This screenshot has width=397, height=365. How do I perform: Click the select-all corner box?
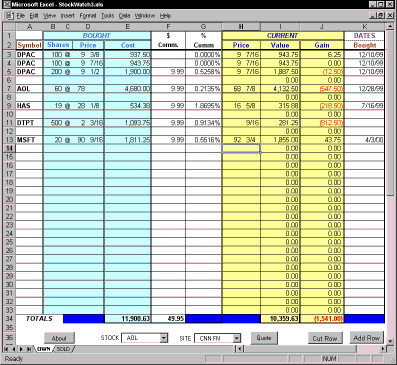tap(9, 27)
